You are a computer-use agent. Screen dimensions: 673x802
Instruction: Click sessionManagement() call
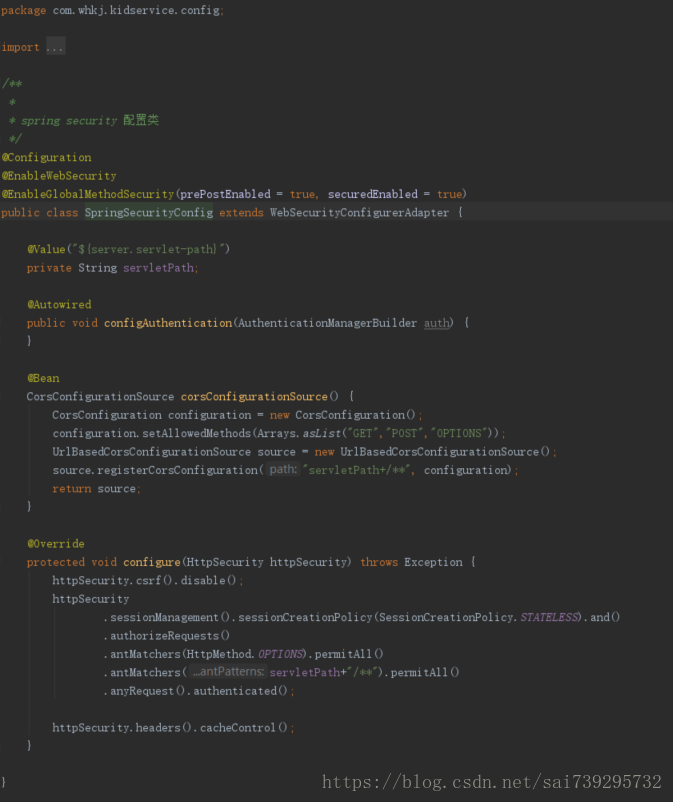168,617
